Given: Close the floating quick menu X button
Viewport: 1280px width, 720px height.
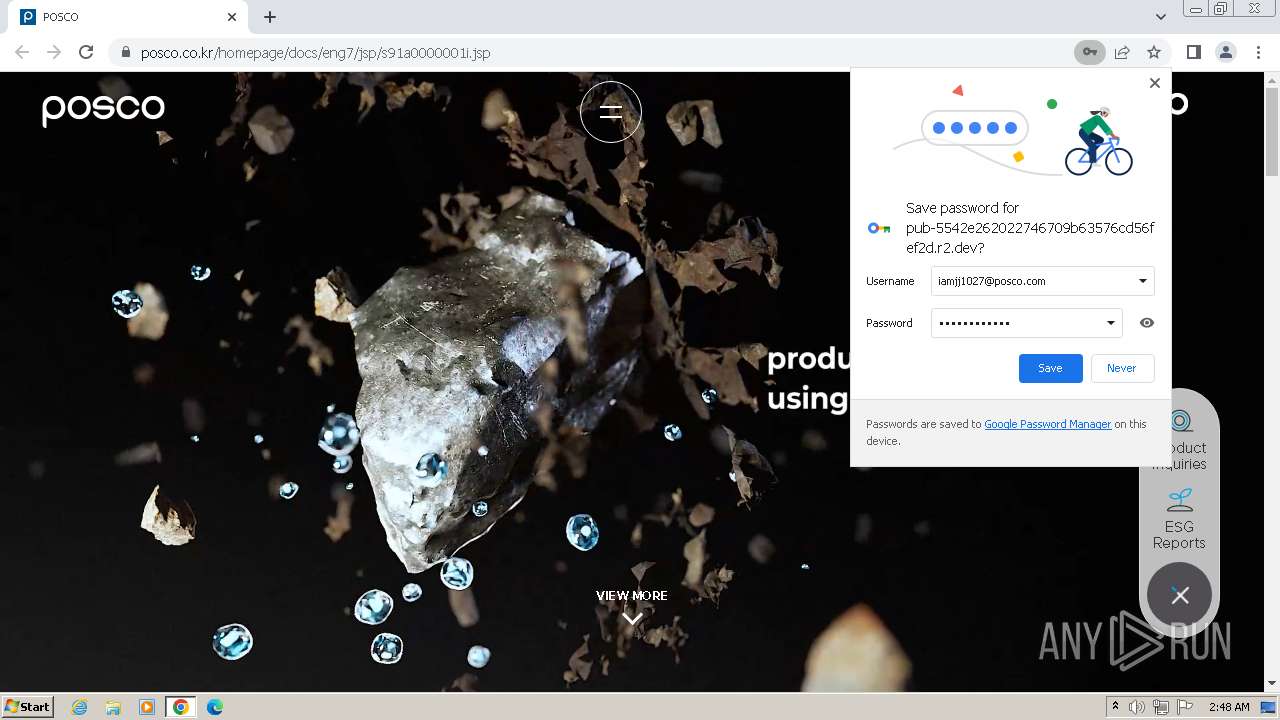Looking at the screenshot, I should [x=1180, y=595].
